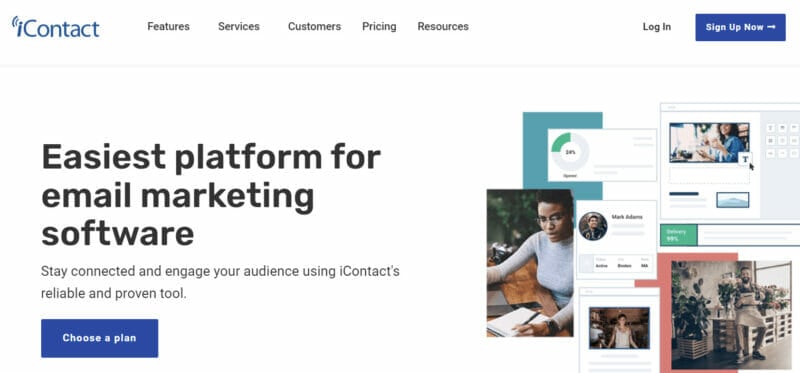
Task: Click the photo of woman writing in notebook
Action: (530, 263)
